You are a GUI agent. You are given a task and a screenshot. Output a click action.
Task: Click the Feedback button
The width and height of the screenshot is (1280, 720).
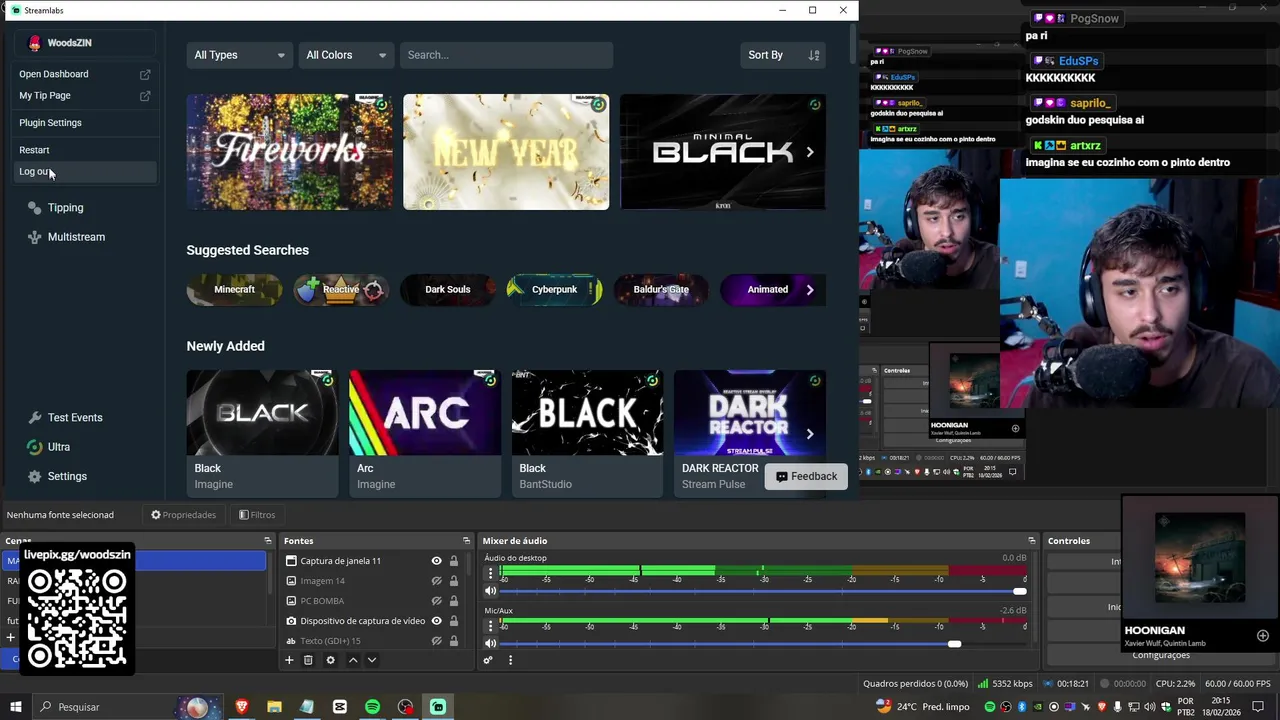pos(806,477)
